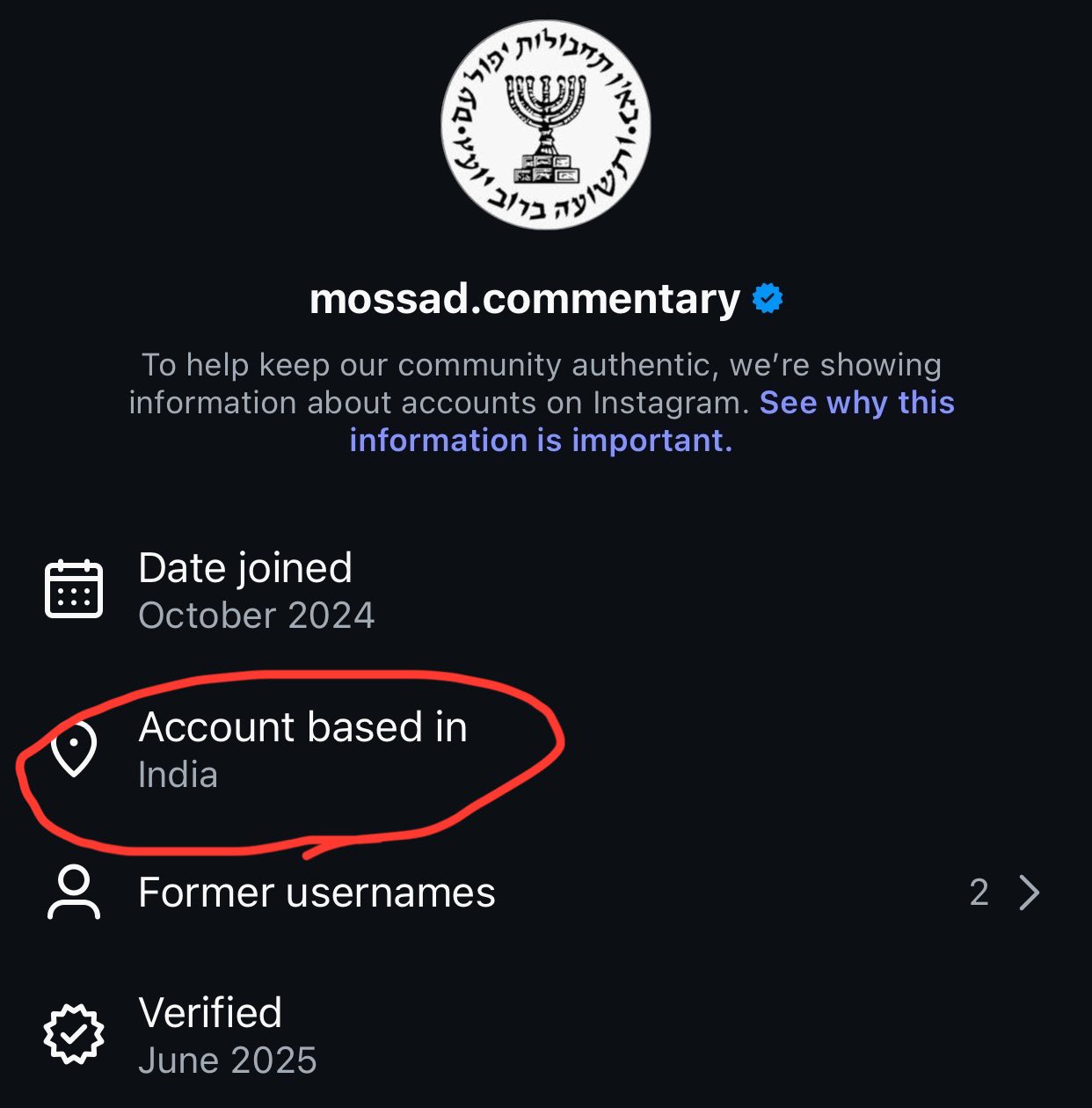Select the 'Account based in' row label

coord(302,727)
